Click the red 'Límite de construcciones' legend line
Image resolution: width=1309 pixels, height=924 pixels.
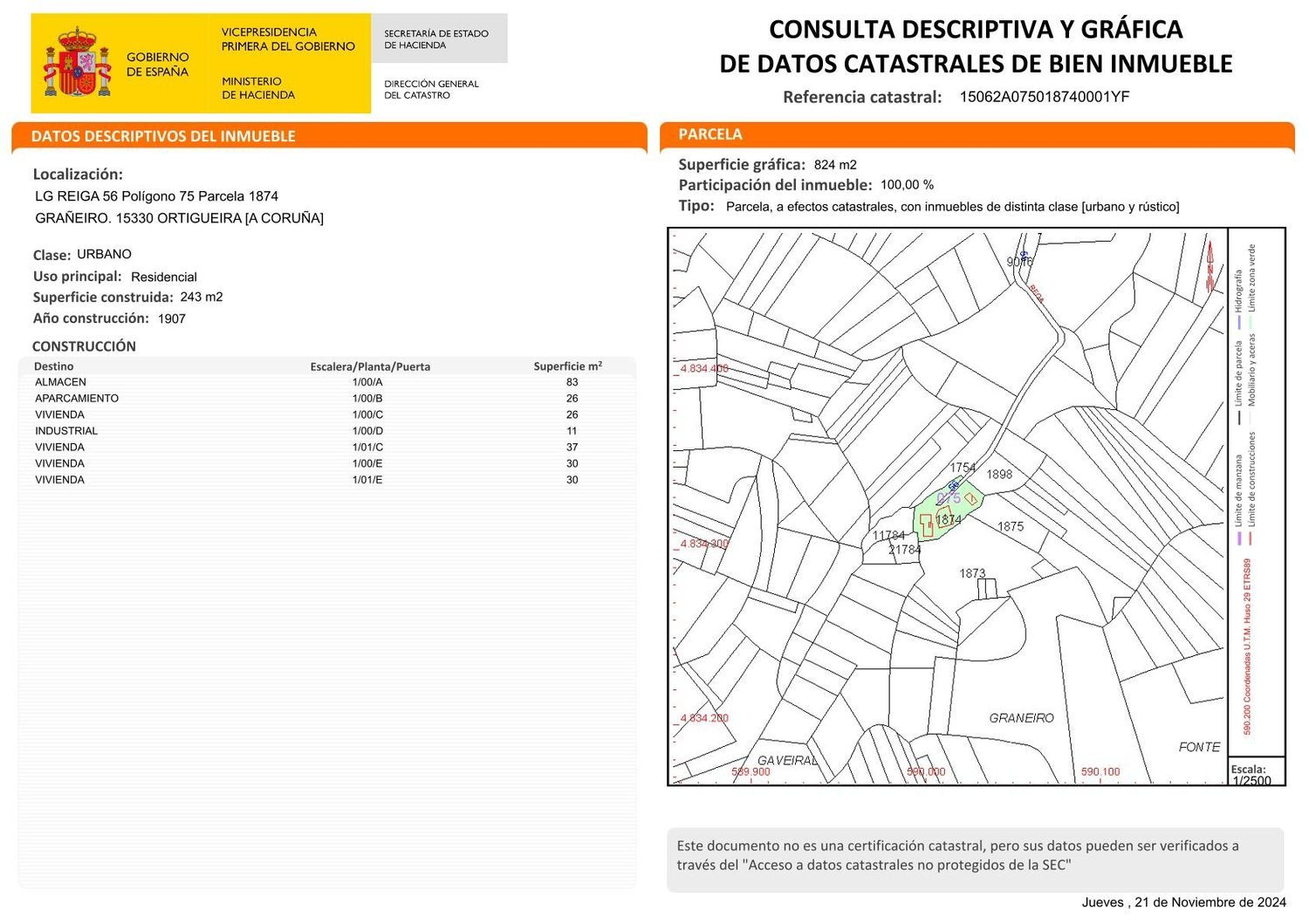(1251, 538)
